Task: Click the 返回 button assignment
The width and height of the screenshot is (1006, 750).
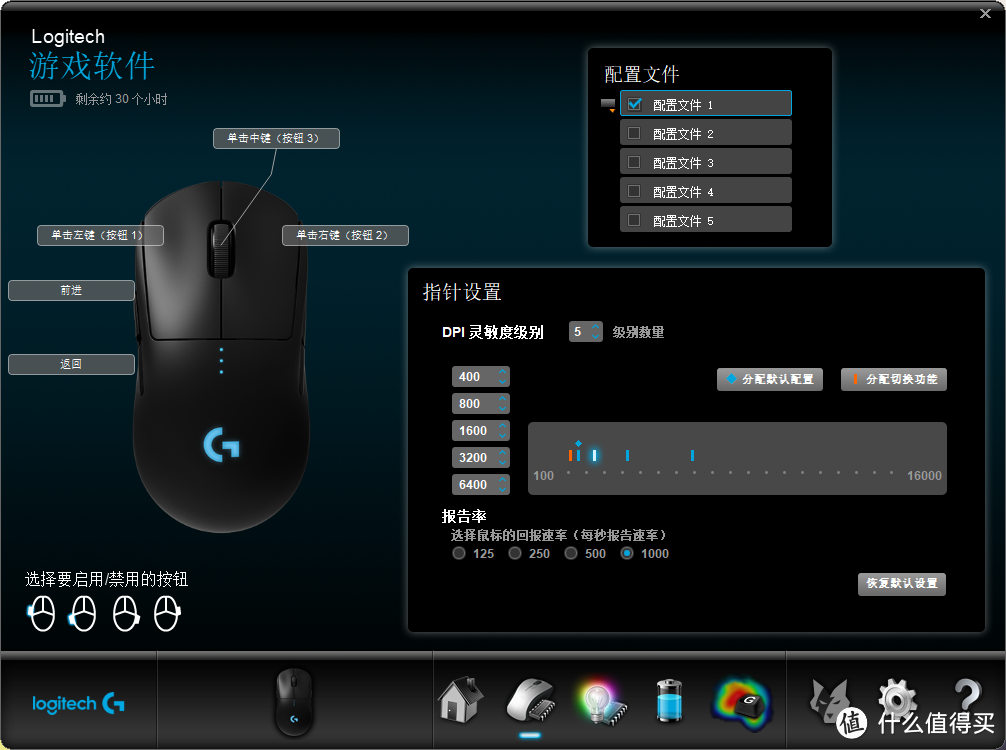Action: click(71, 364)
